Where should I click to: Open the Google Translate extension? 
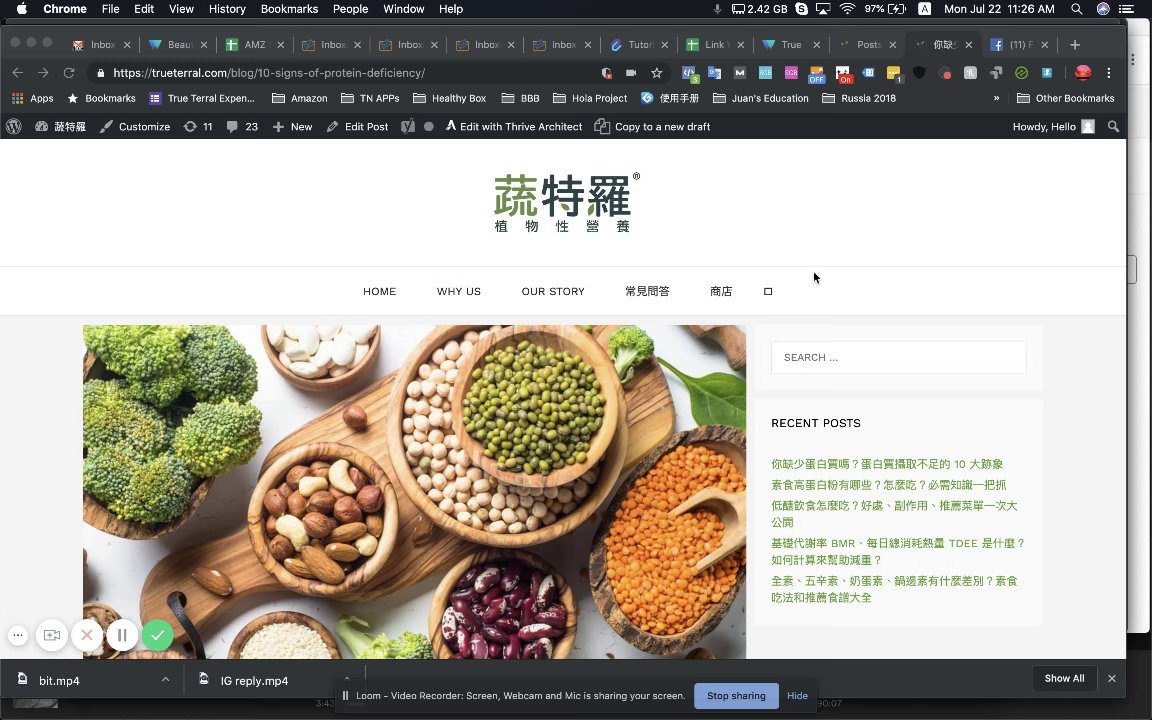click(x=715, y=73)
